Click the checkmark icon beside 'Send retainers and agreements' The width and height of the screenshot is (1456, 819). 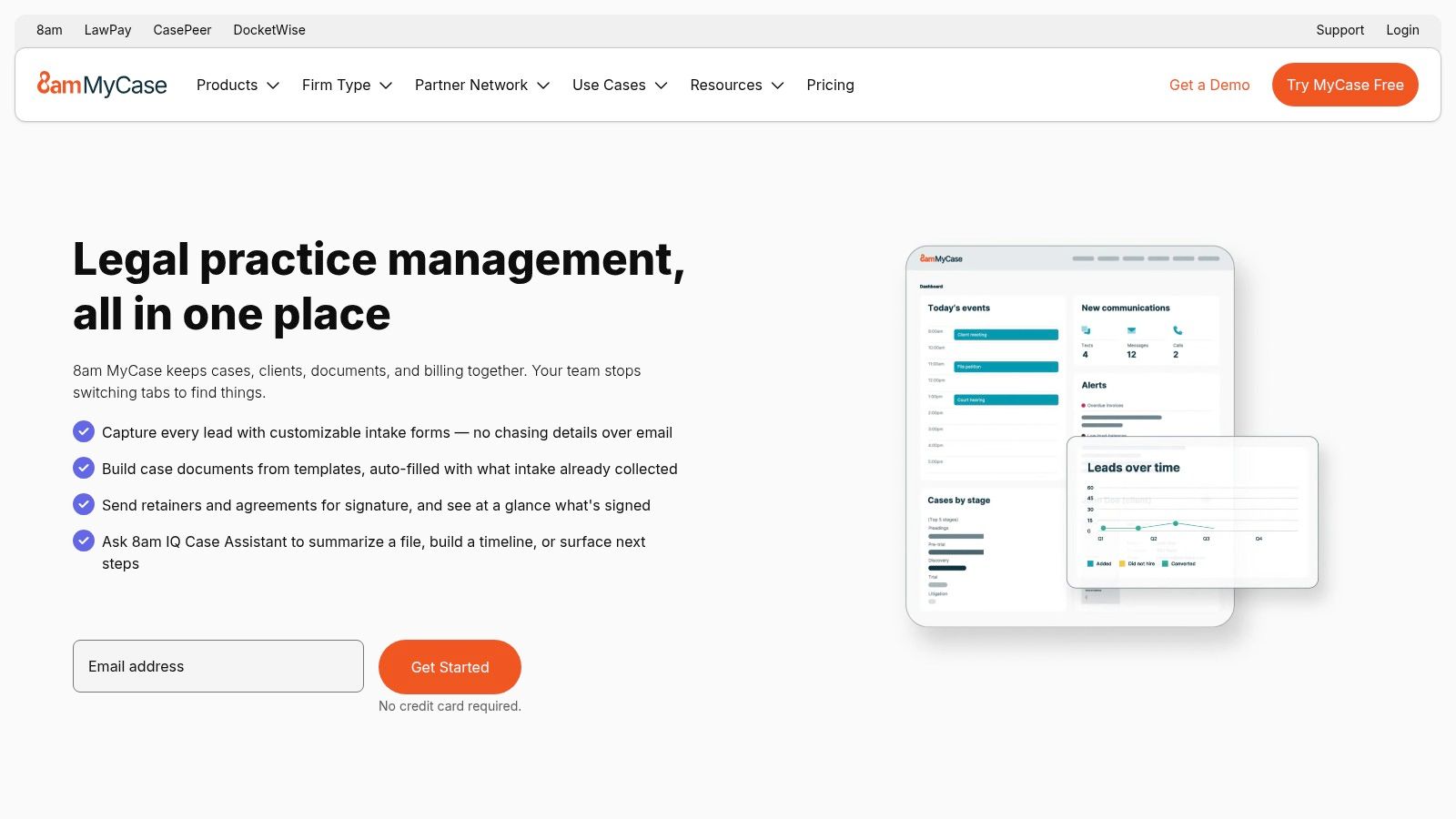click(x=84, y=504)
